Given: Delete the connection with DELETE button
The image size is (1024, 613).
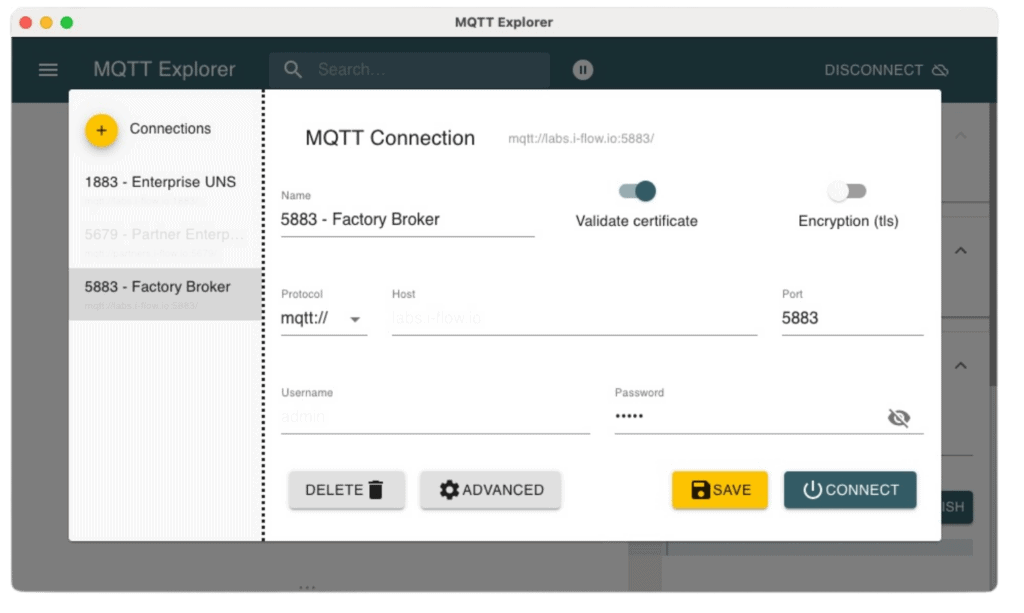Looking at the screenshot, I should 346,490.
